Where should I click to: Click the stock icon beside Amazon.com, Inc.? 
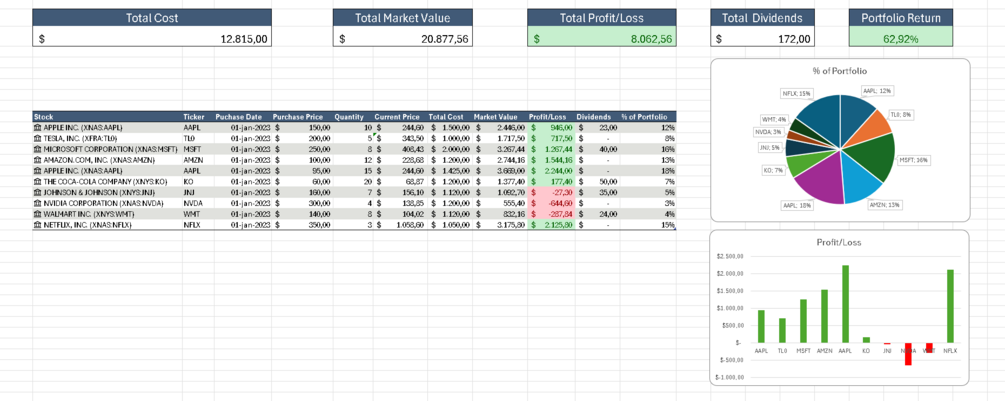click(x=38, y=160)
